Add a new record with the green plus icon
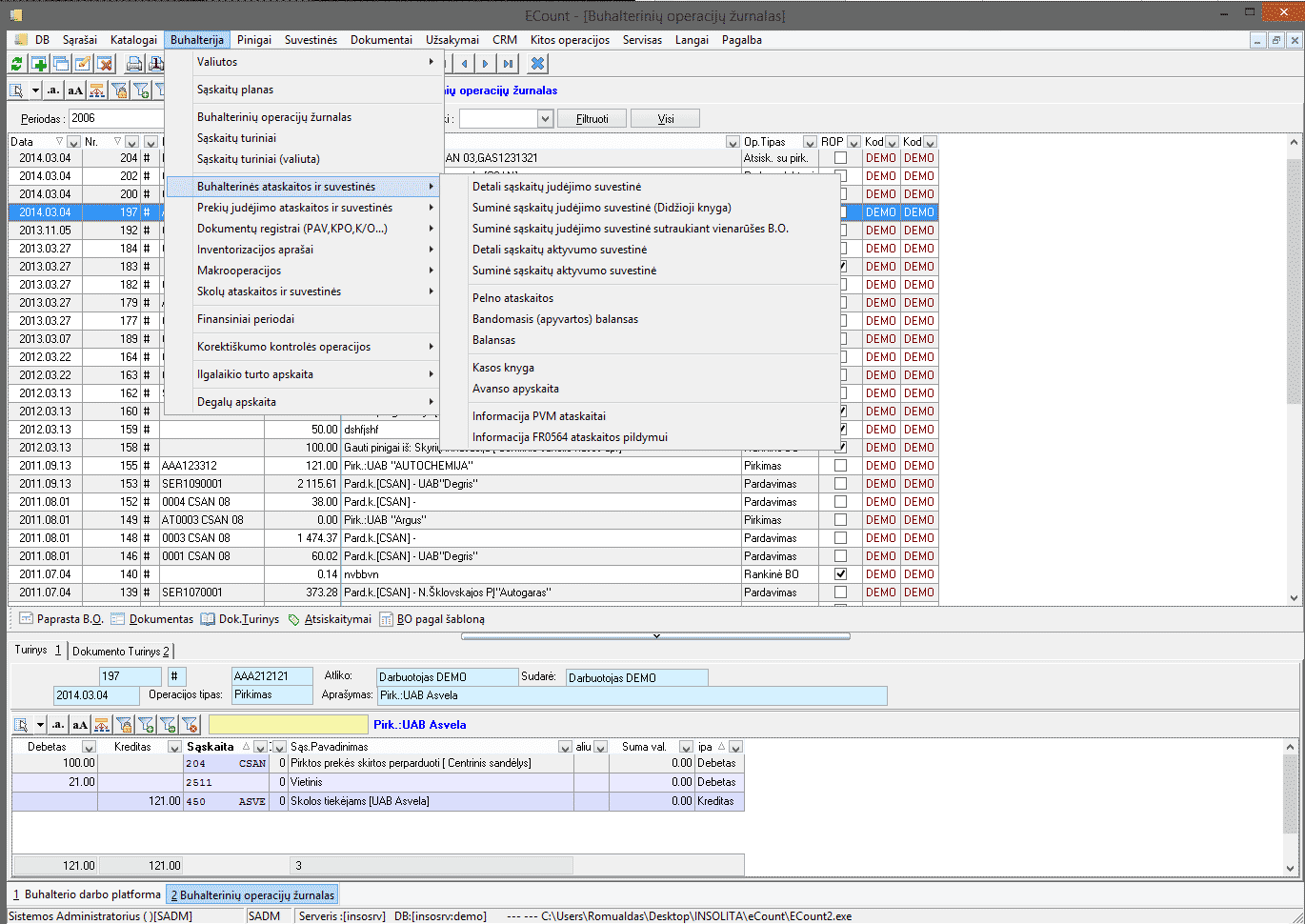Image resolution: width=1305 pixels, height=924 pixels. pos(39,64)
